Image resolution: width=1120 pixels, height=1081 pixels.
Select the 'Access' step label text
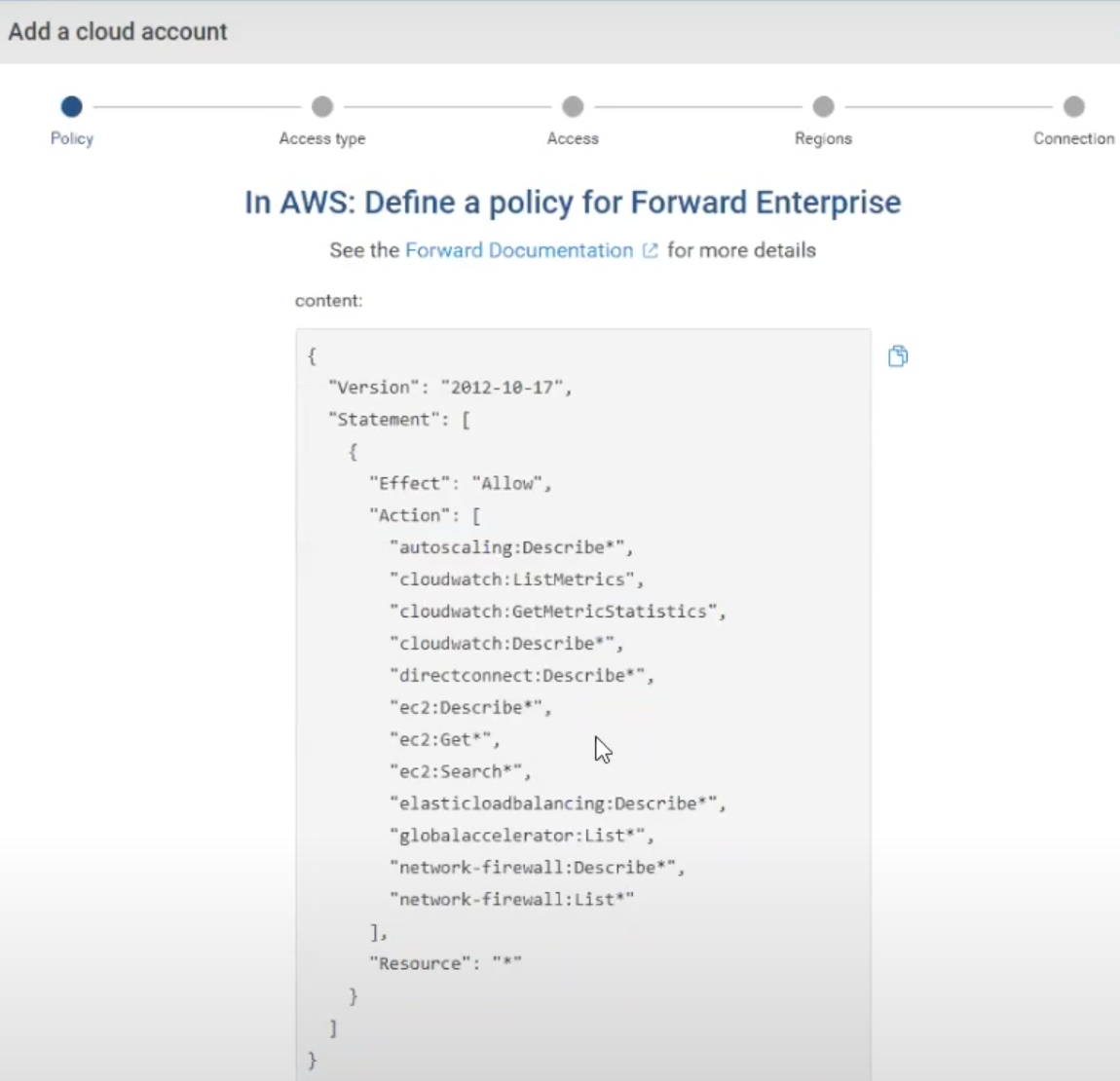point(573,138)
